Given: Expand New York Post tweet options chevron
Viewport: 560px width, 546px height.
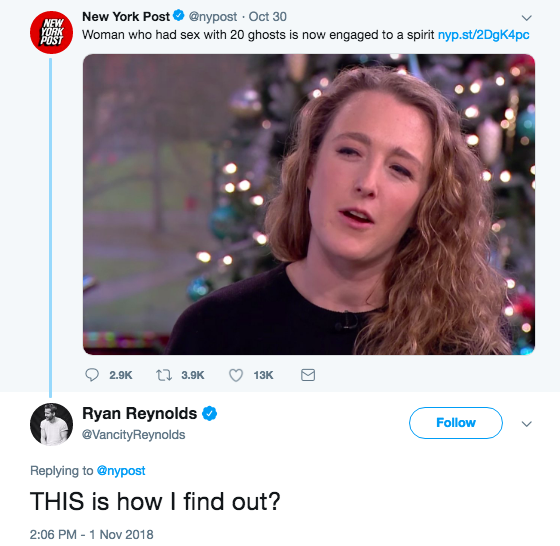Looking at the screenshot, I should click(527, 17).
